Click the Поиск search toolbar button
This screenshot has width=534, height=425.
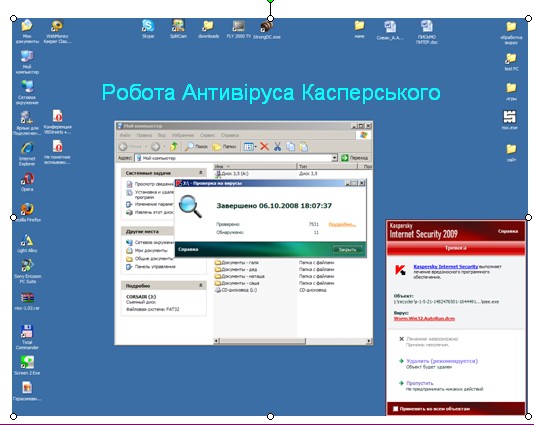tap(196, 146)
